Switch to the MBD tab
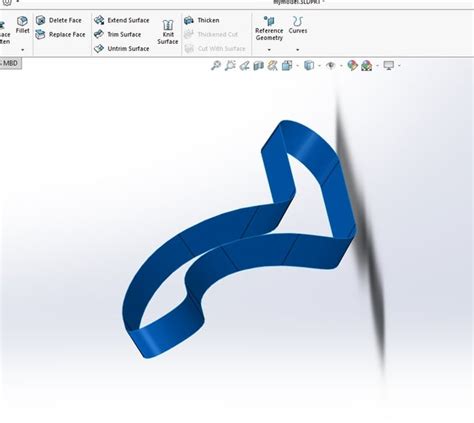474x423 pixels. (x=10, y=63)
